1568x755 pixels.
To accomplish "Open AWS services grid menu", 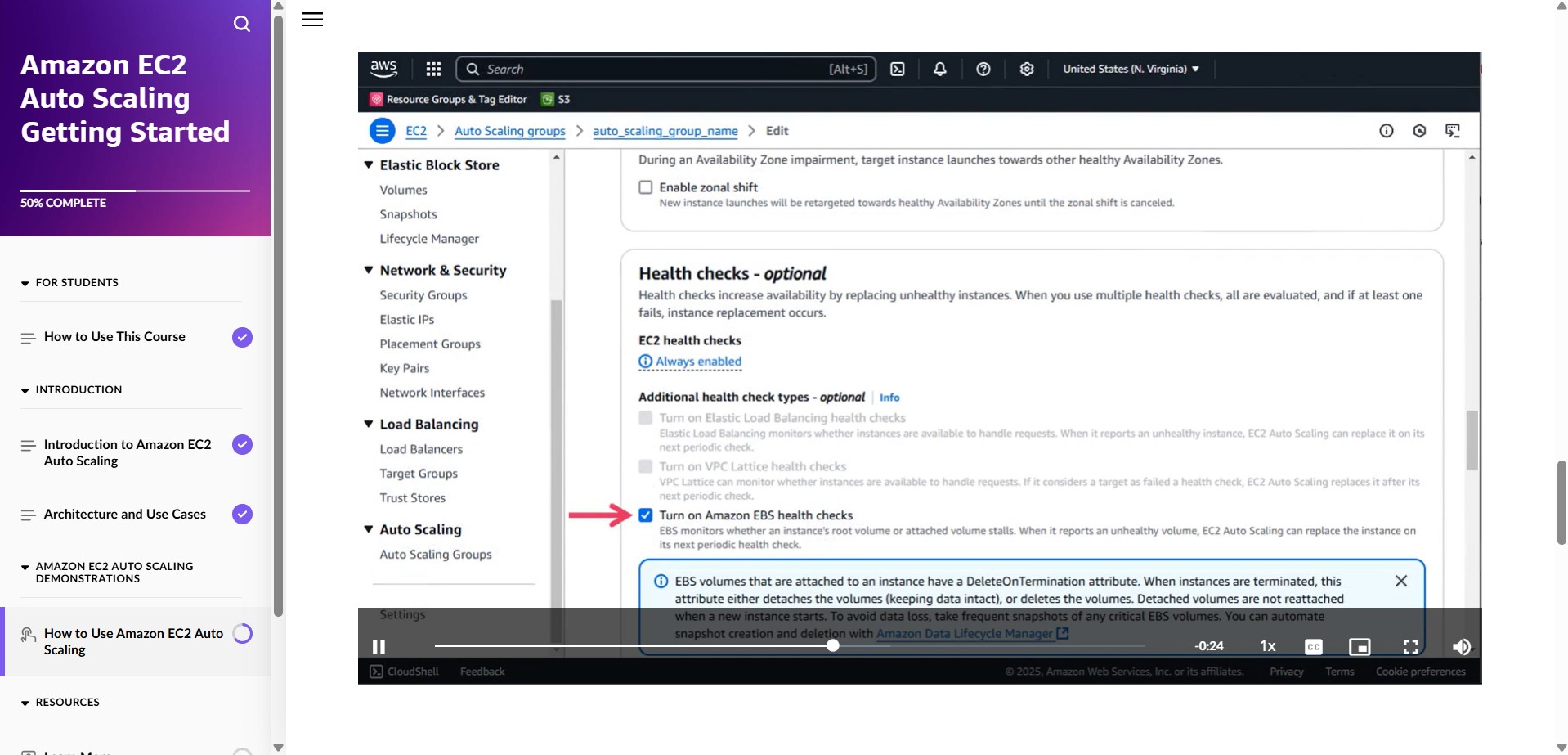I will pyautogui.click(x=433, y=69).
